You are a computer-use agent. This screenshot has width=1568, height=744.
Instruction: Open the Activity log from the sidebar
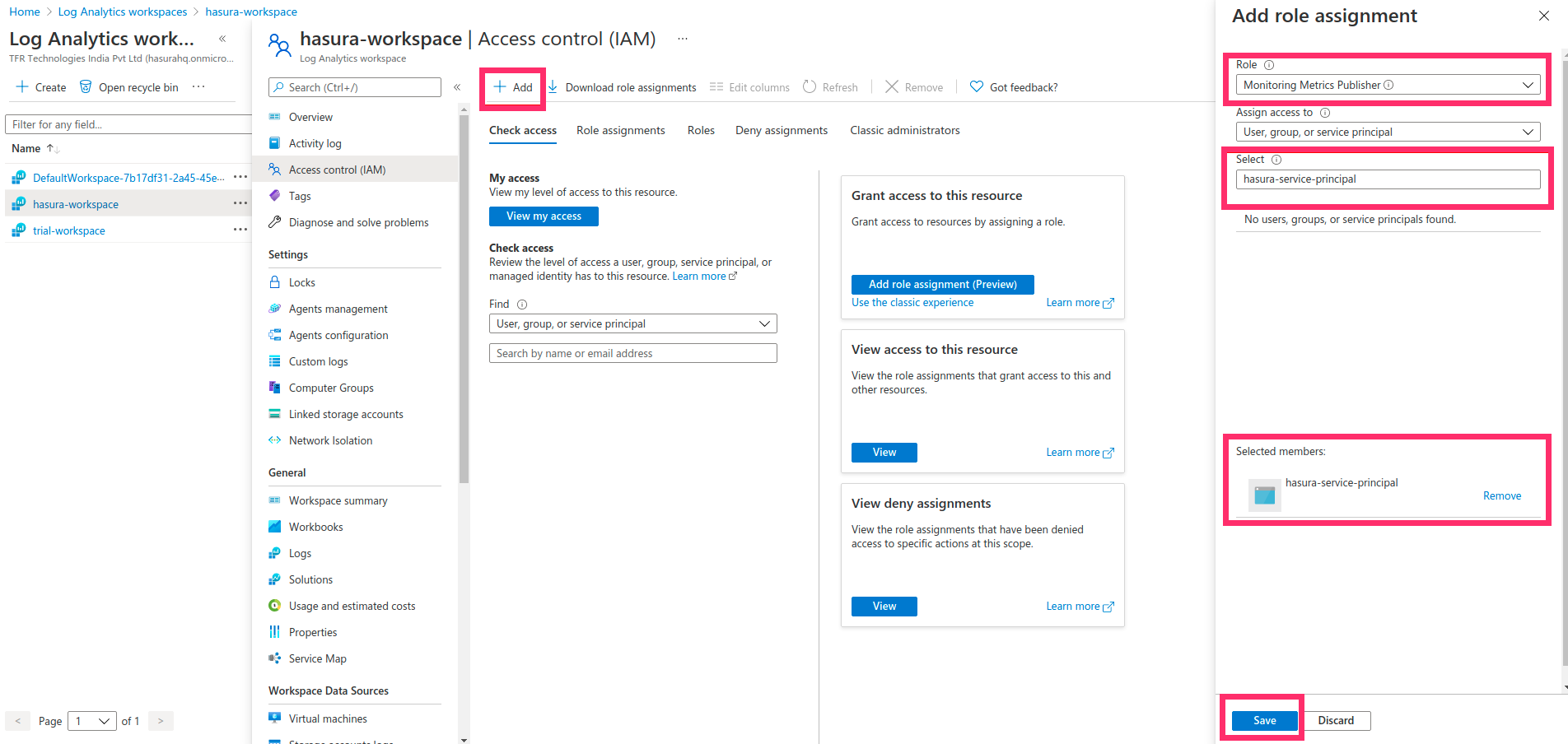(315, 142)
